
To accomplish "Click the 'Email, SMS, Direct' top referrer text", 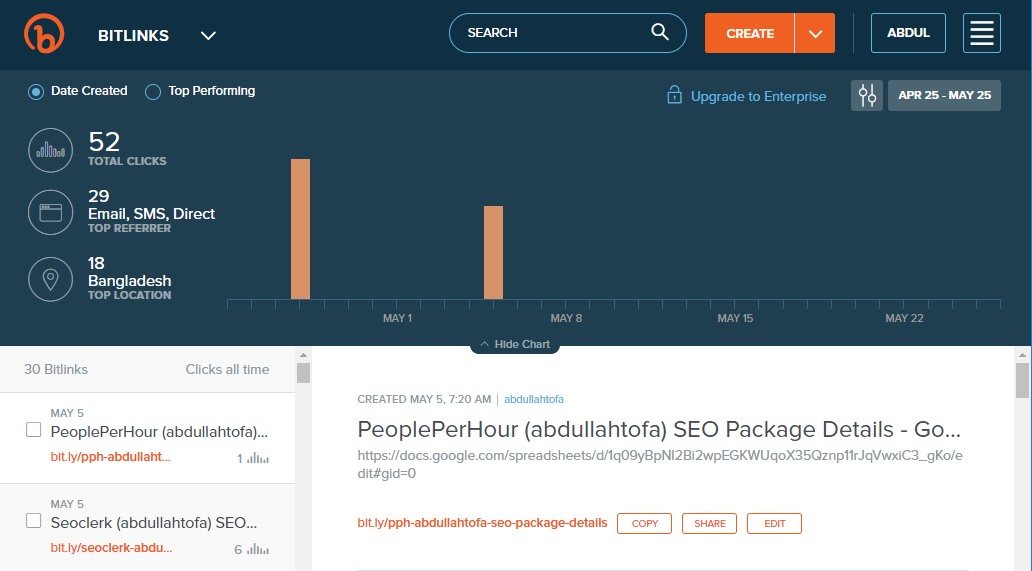I will [x=151, y=214].
